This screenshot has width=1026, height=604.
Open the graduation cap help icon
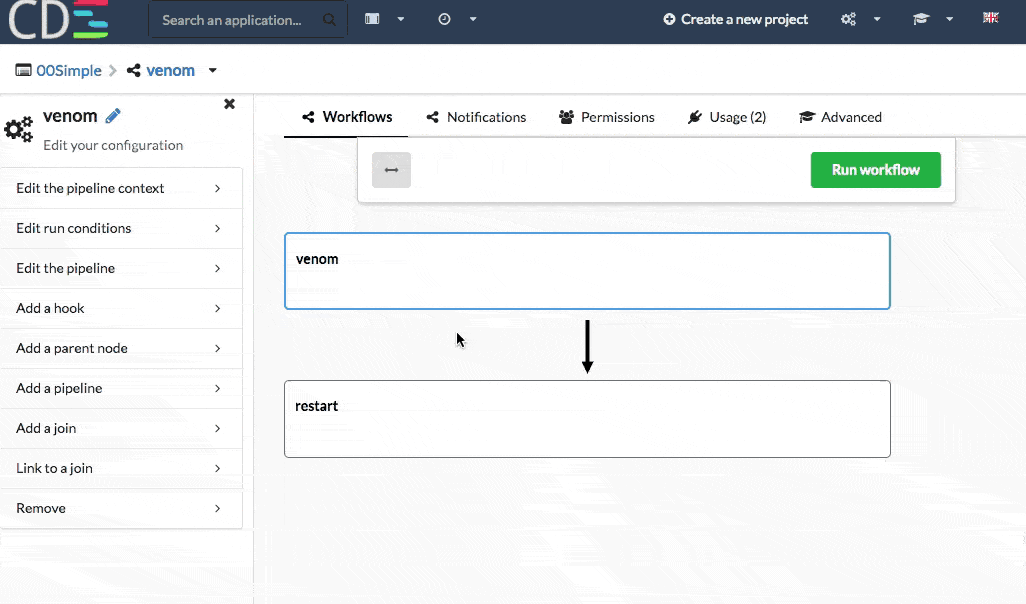click(921, 19)
